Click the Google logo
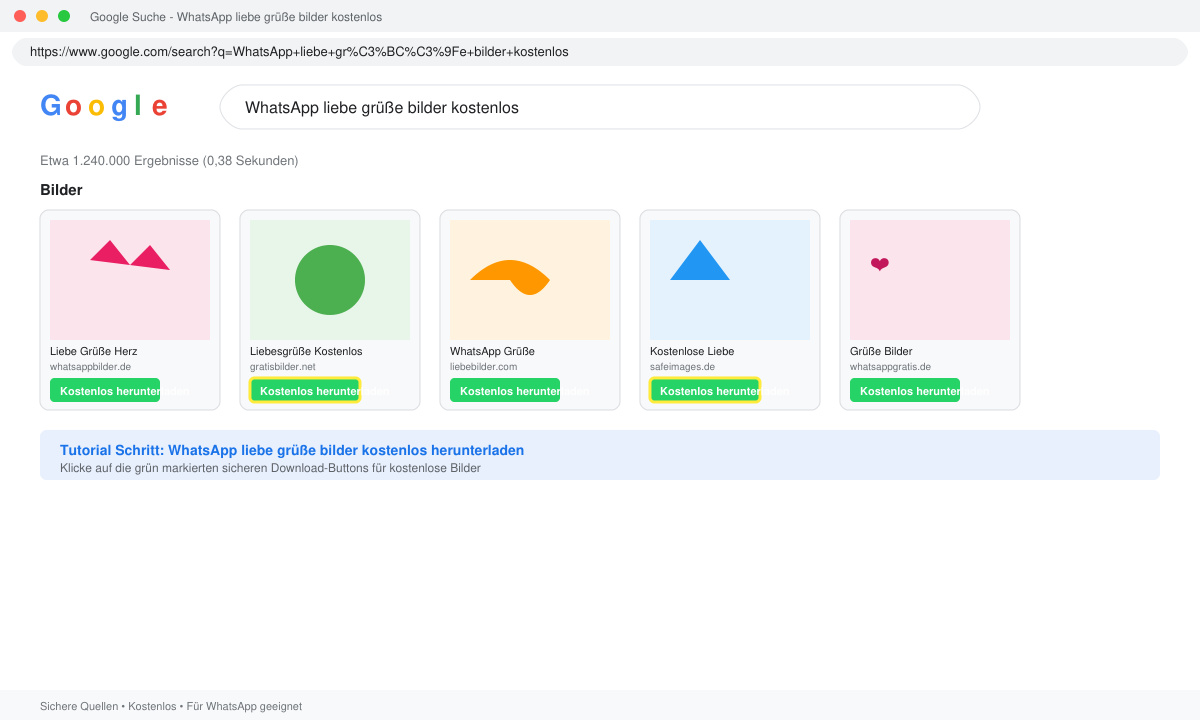1200x720 pixels. click(104, 107)
